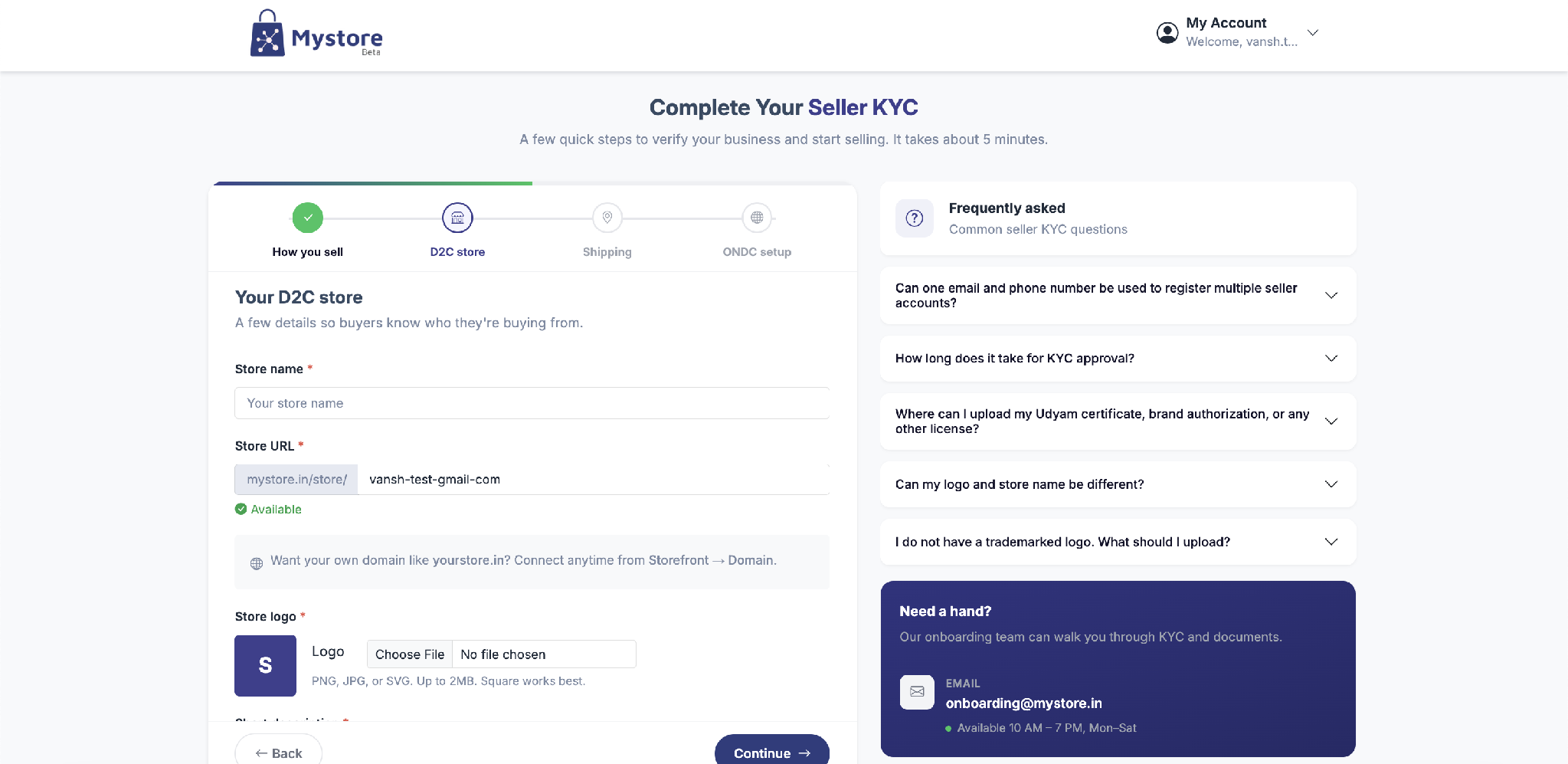Open the My Account dropdown chevron
1568x764 pixels.
click(x=1312, y=33)
